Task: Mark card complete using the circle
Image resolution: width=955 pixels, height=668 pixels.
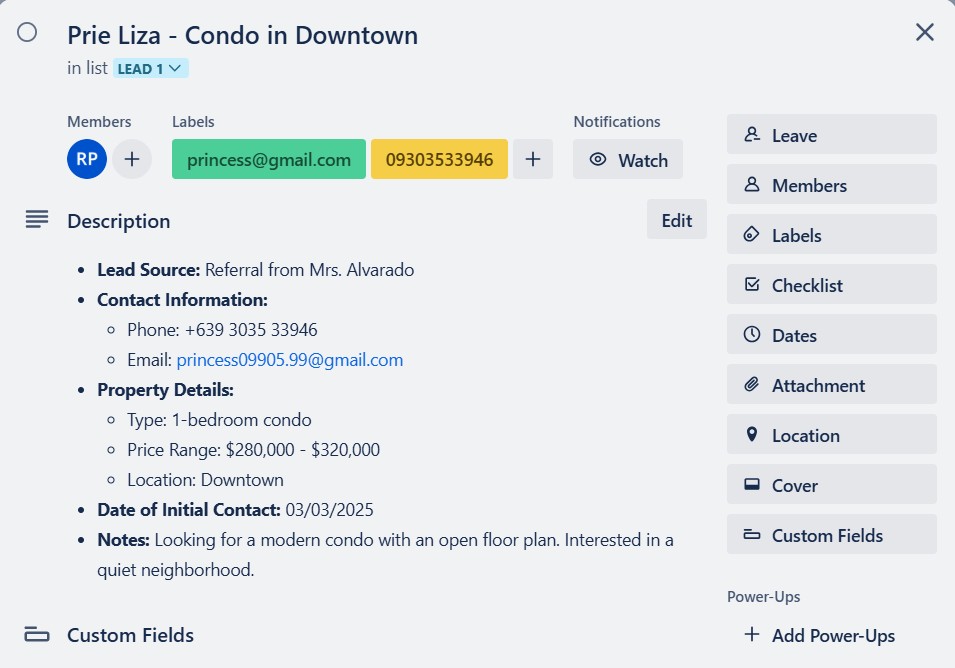Action: (x=27, y=33)
